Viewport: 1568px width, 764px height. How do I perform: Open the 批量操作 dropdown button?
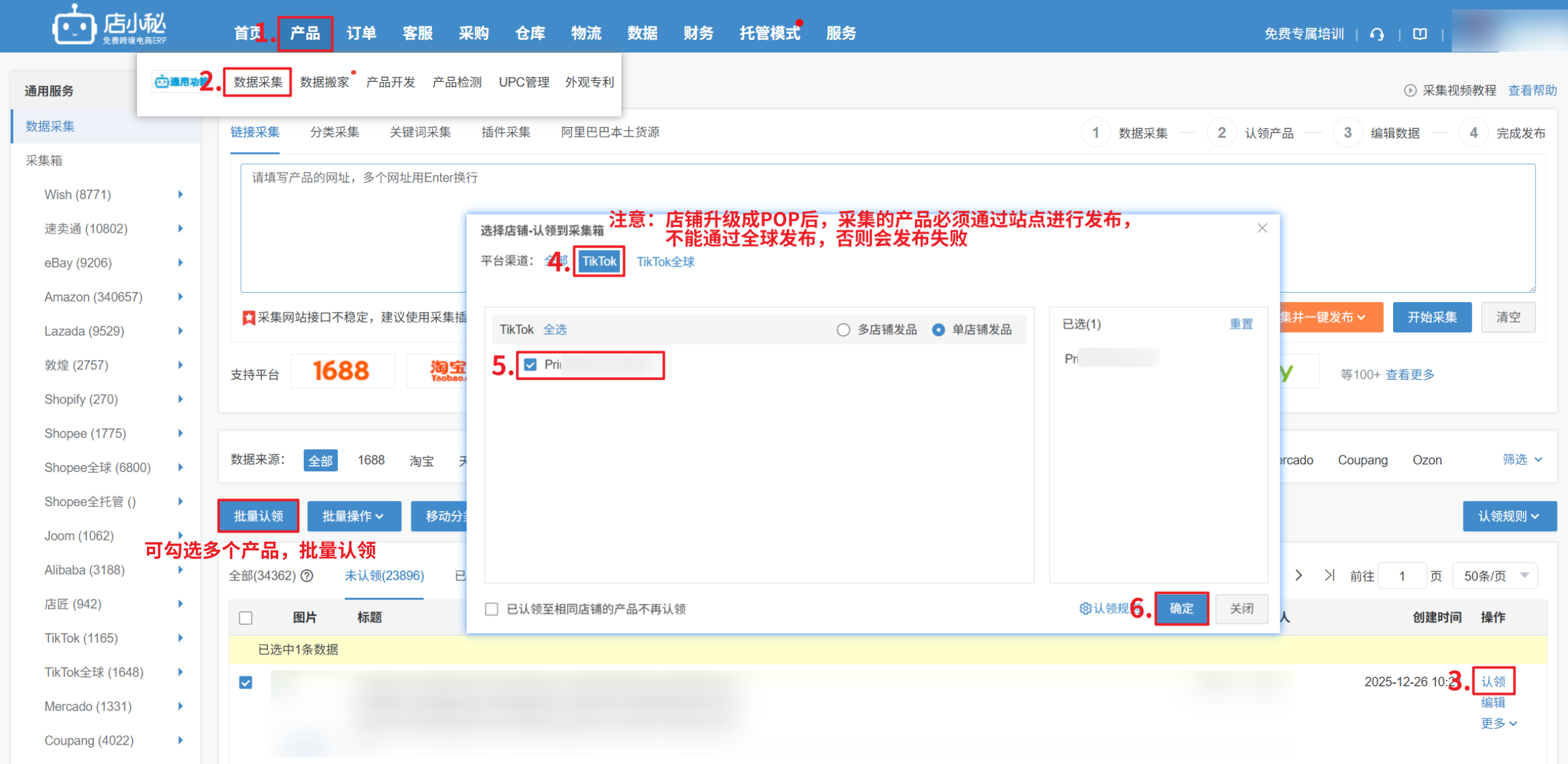click(x=353, y=516)
